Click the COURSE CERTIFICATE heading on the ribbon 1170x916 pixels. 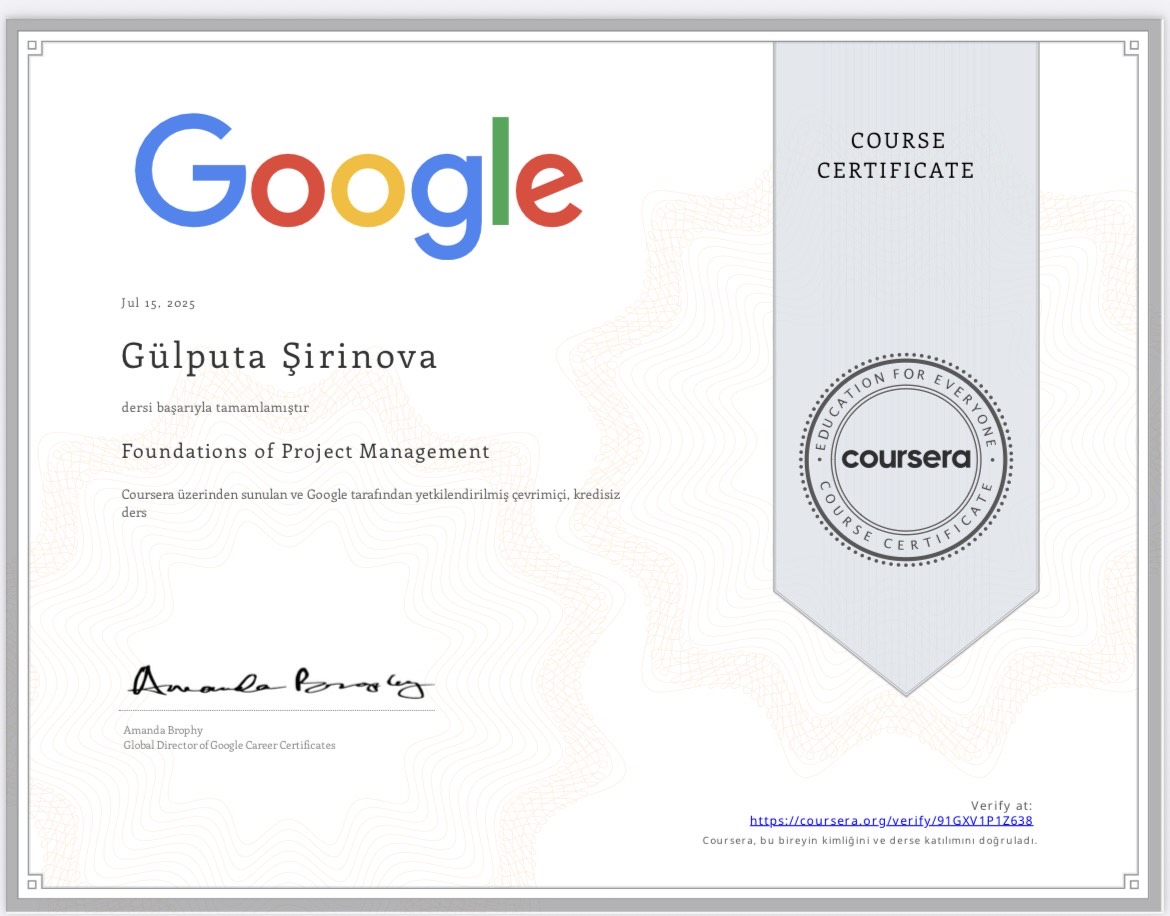895,155
